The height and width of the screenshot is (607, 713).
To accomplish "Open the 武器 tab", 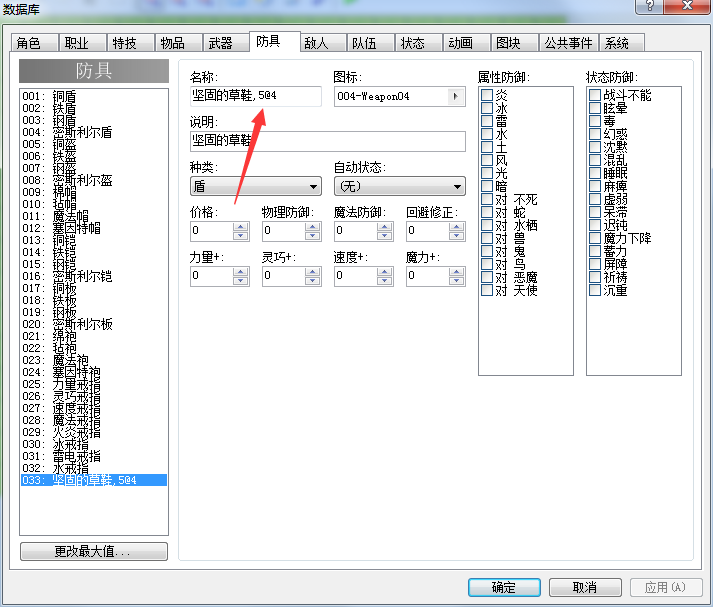I will point(226,43).
